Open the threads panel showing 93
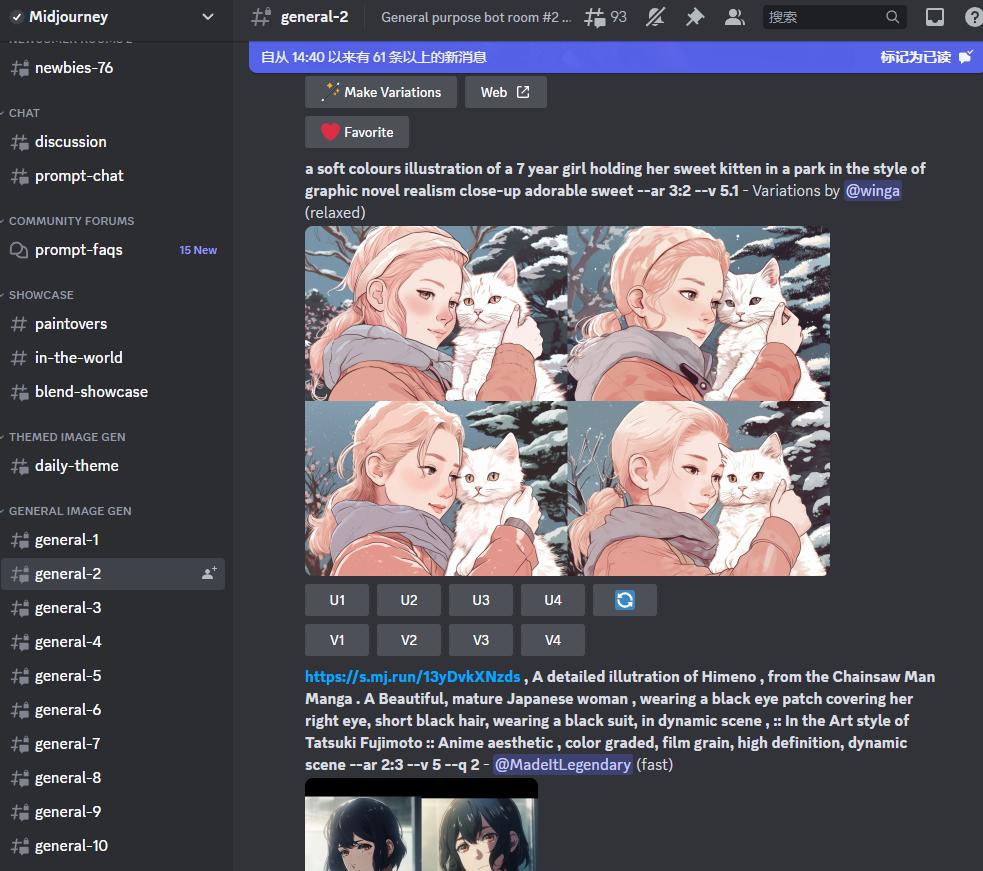The height and width of the screenshot is (871, 983). click(x=605, y=16)
